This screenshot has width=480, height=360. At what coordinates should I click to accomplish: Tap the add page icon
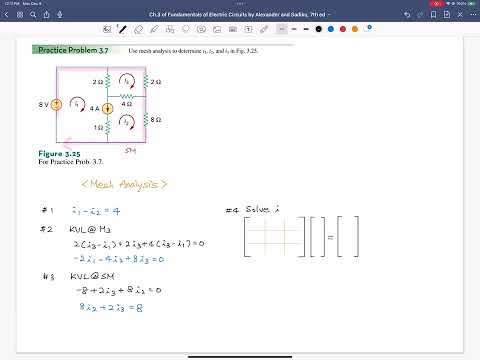447,15
